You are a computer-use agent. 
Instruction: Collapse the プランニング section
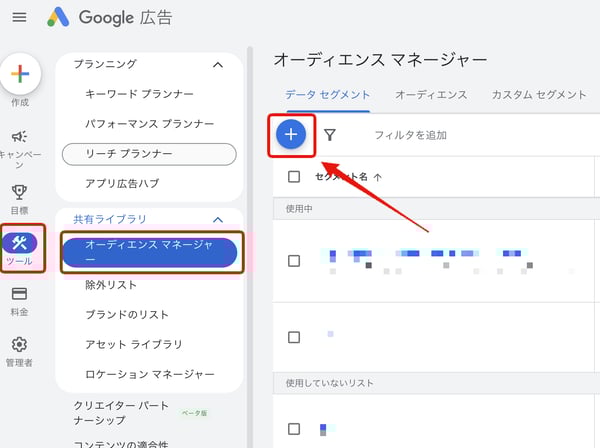219,65
